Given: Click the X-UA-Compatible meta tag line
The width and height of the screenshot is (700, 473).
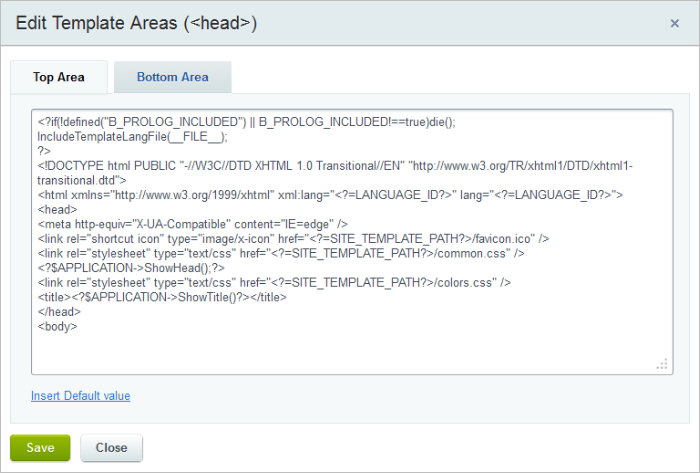Looking at the screenshot, I should (x=192, y=224).
